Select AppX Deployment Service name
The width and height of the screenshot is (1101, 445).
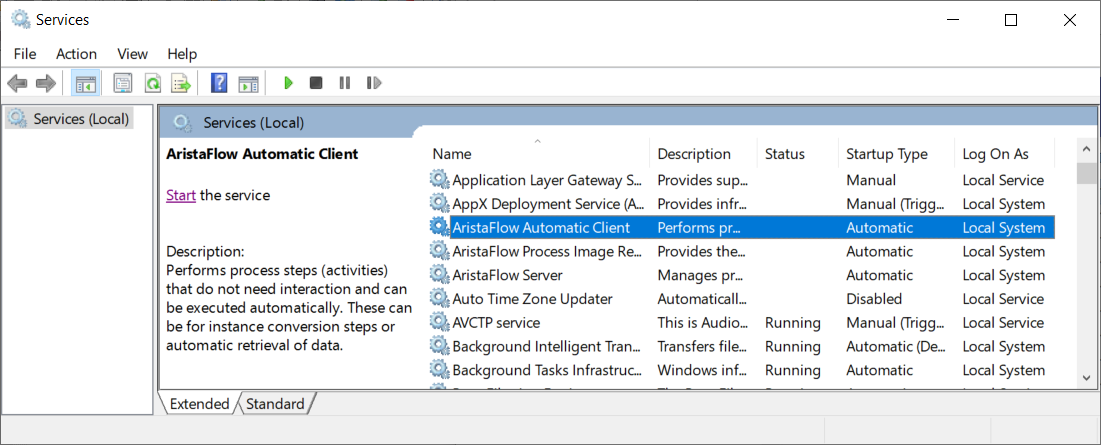548,204
